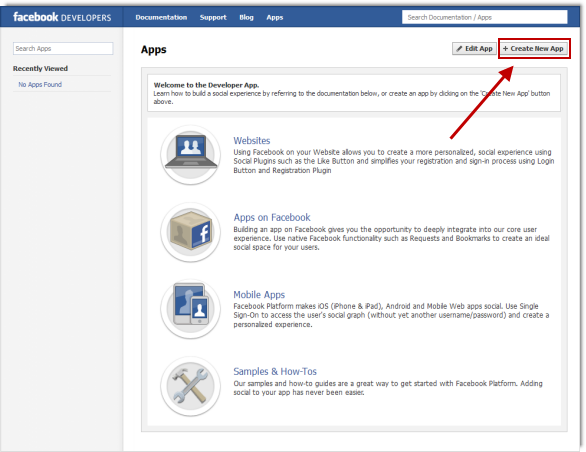Image resolution: width=586 pixels, height=452 pixels.
Task: Open the Mobile Apps link
Action: 259,295
